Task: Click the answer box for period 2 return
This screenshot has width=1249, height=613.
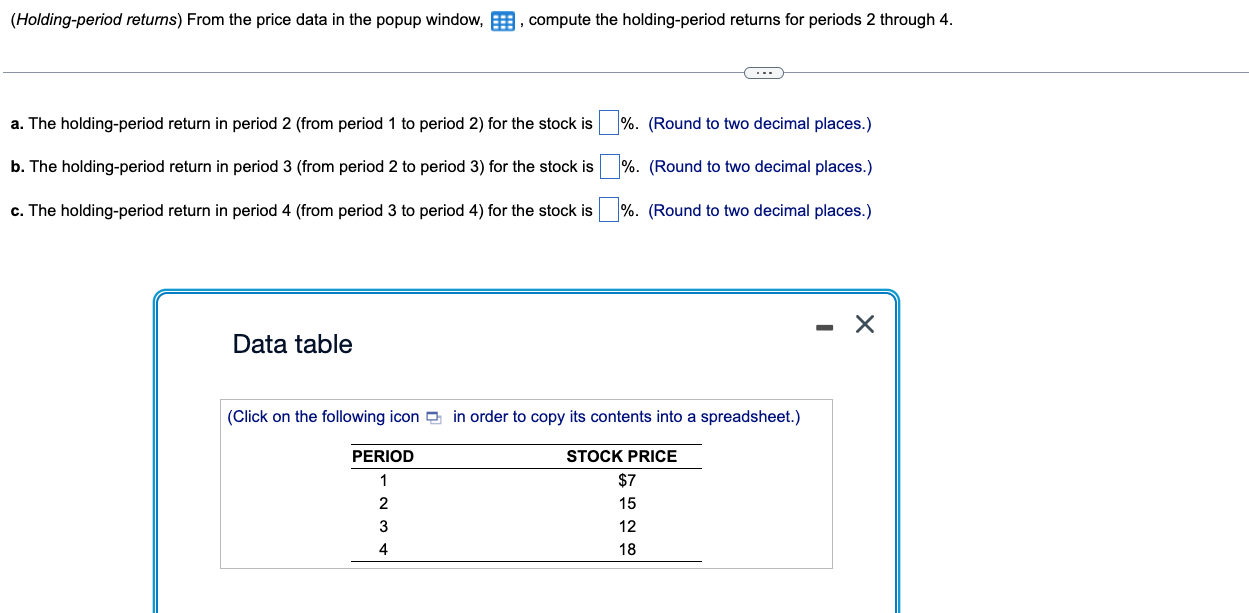Action: [x=608, y=122]
